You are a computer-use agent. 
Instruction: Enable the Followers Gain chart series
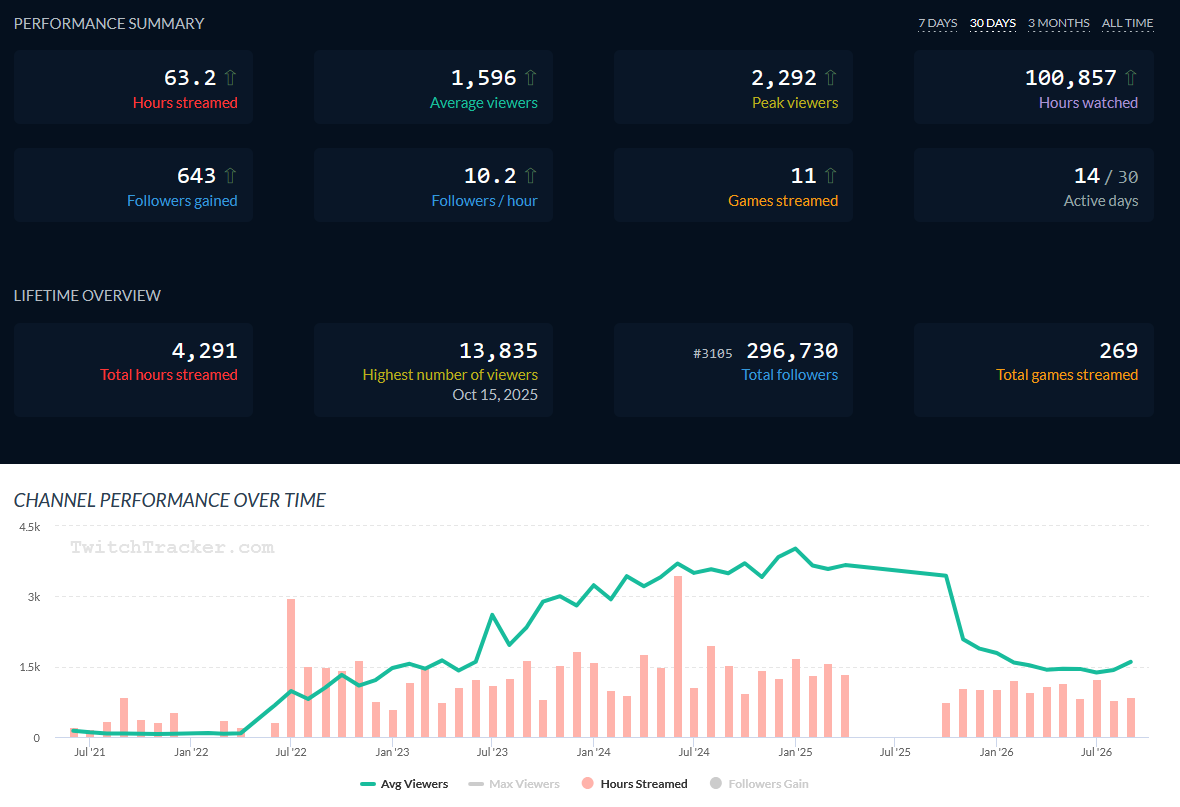(x=759, y=784)
